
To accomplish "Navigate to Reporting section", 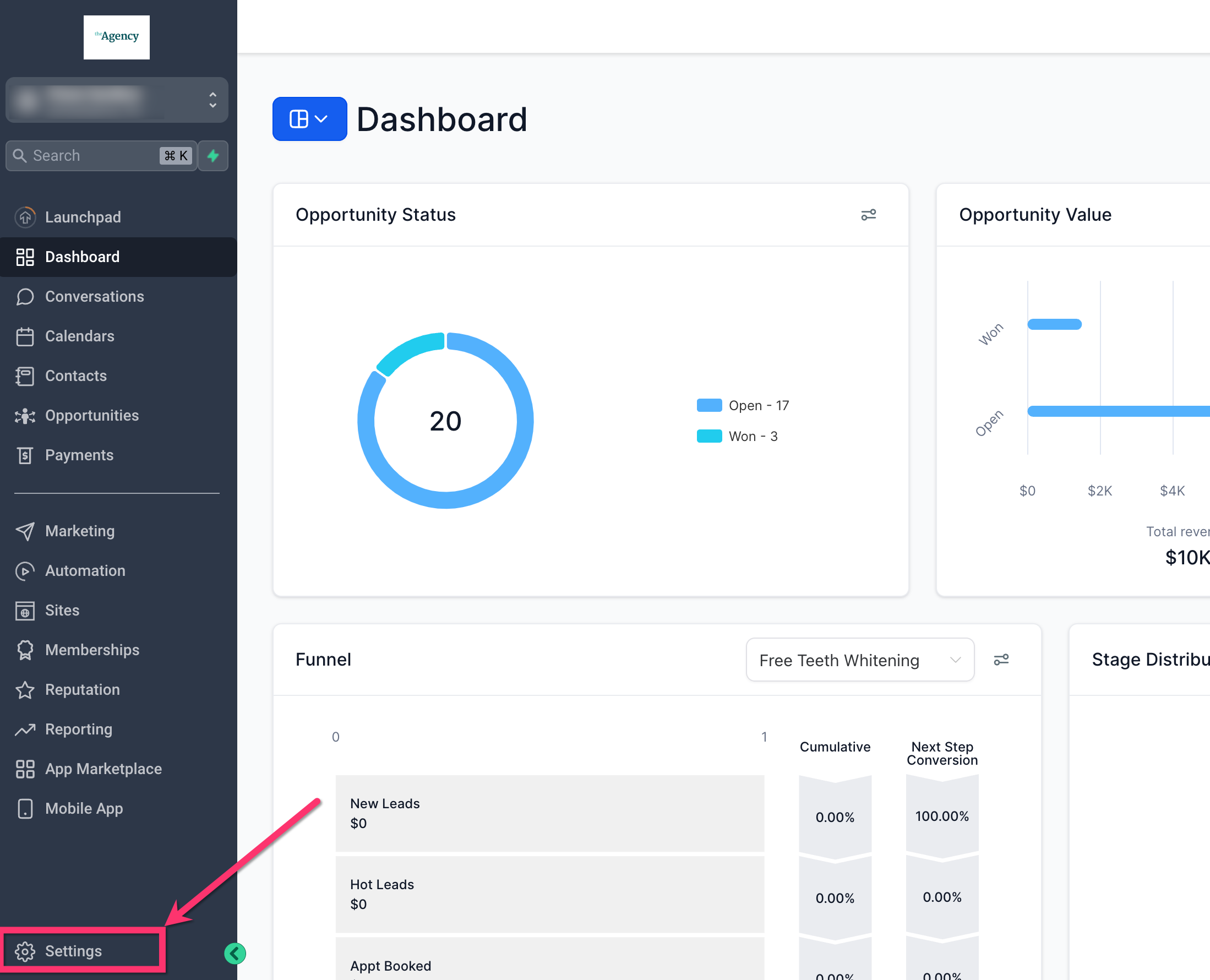I will 79,729.
